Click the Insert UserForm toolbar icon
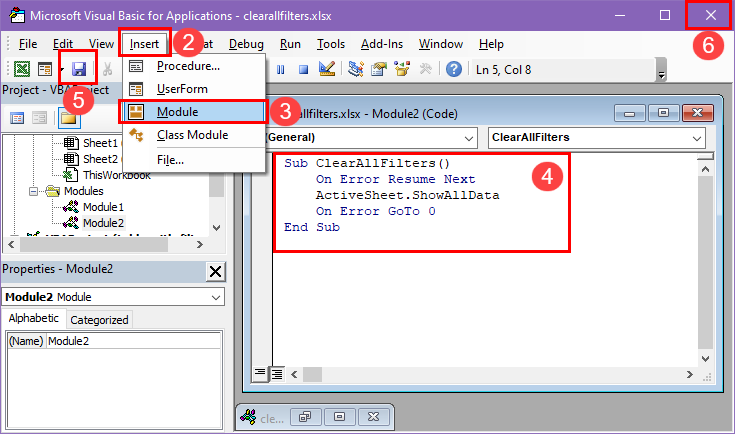This screenshot has height=434, width=735. point(45,69)
